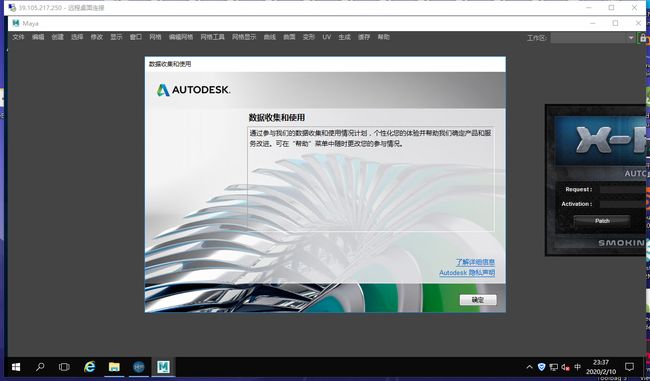This screenshot has height=381, width=650.
Task: Open the 缓存 menu
Action: click(364, 37)
